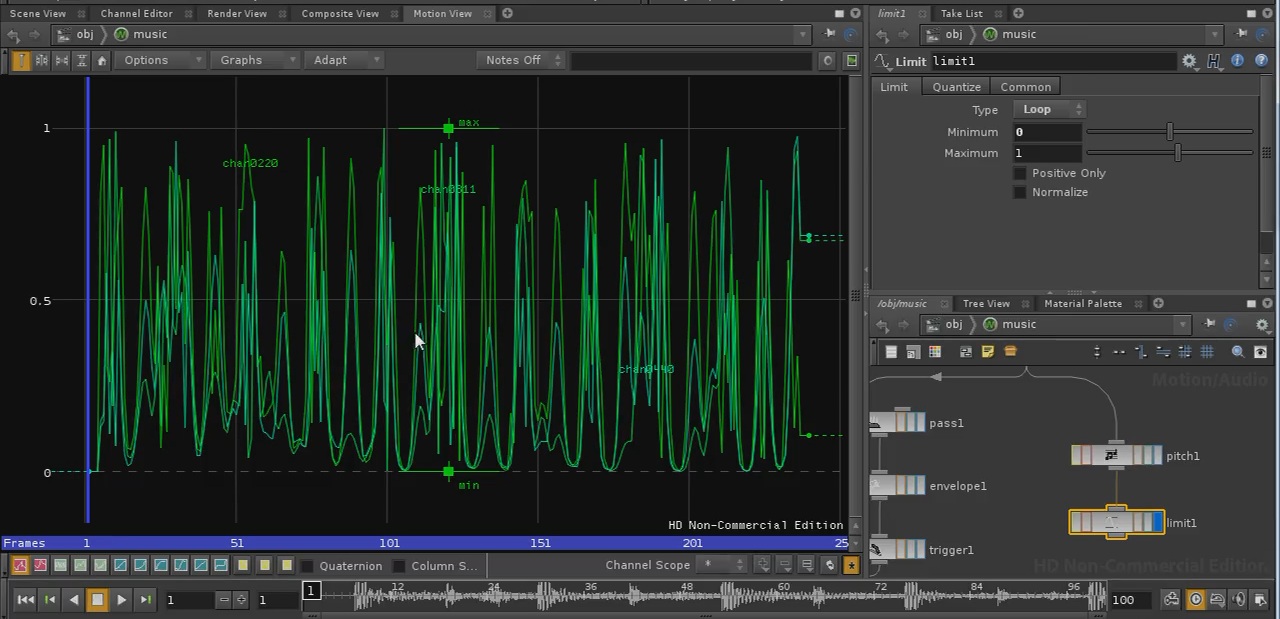Click the Minimum slider handle

(x=1169, y=131)
